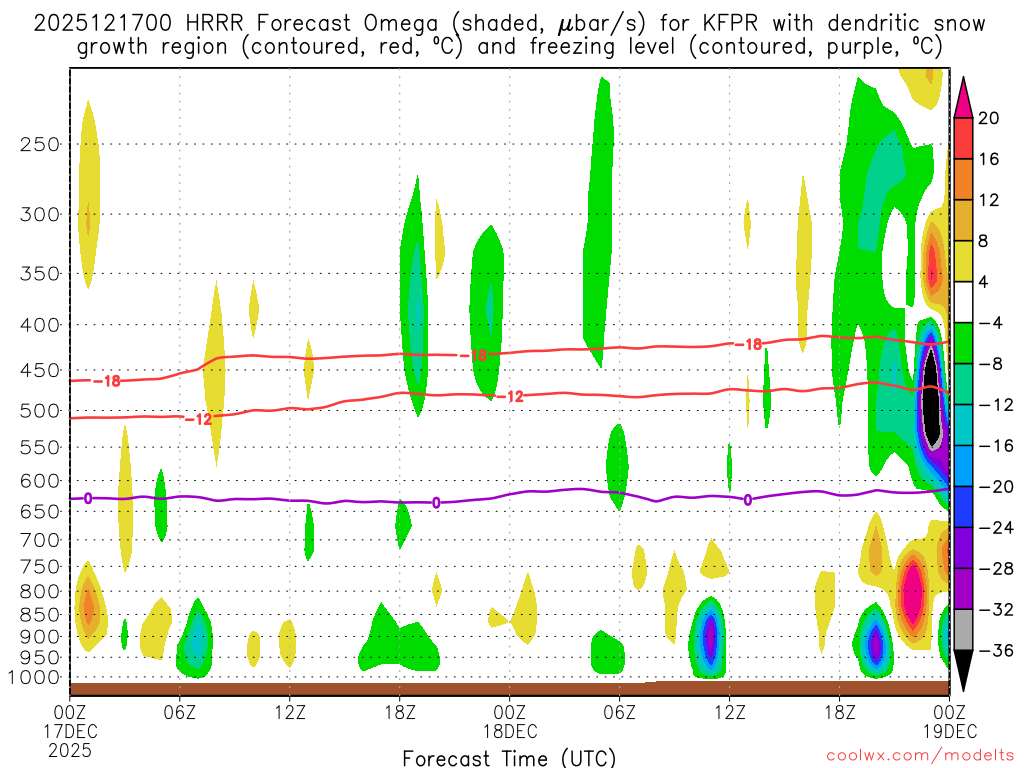Click the -36 label on the colorbar

click(x=993, y=651)
